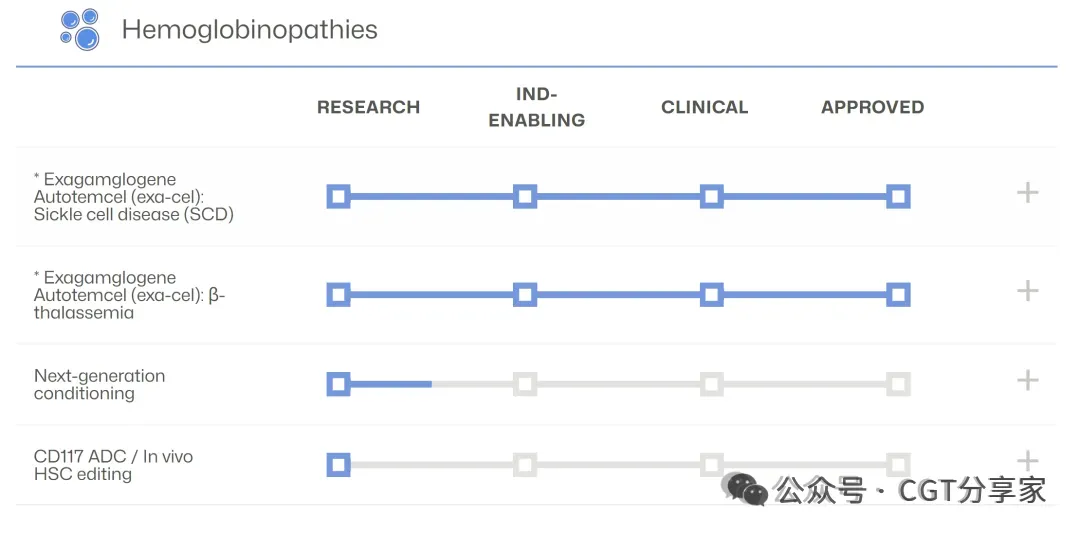Click Next-generation conditioning greyed IND-Enabling marker

(x=525, y=384)
